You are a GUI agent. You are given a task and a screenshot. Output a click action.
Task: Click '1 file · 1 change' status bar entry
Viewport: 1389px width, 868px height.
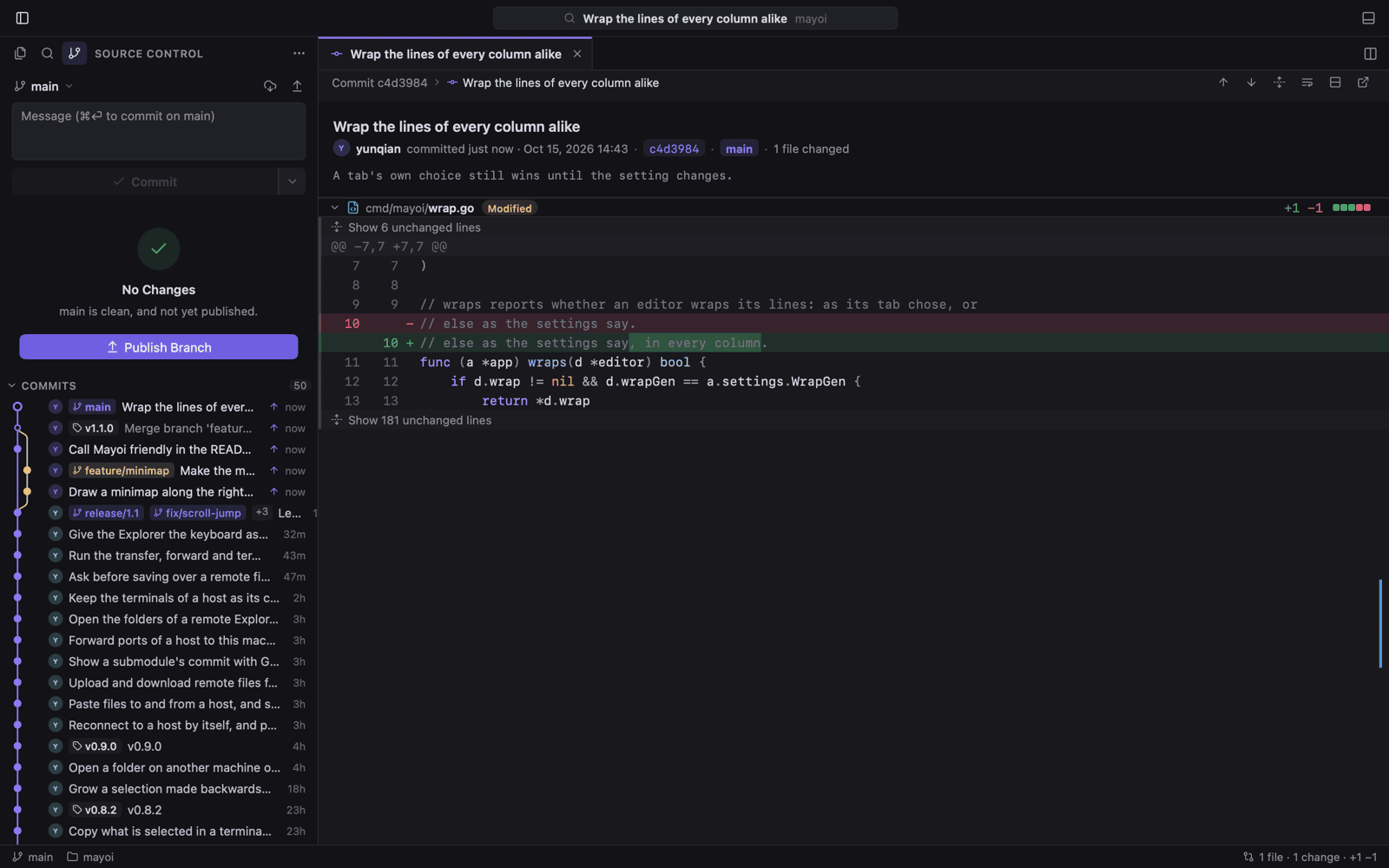[1309, 857]
